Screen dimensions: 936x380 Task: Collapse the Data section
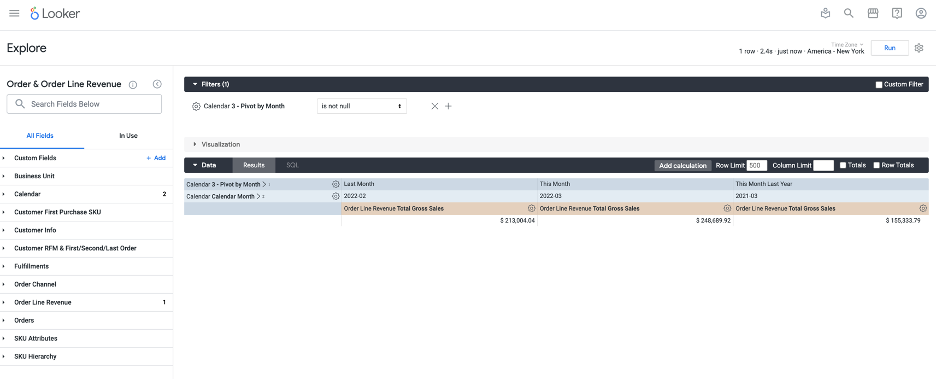(195, 165)
